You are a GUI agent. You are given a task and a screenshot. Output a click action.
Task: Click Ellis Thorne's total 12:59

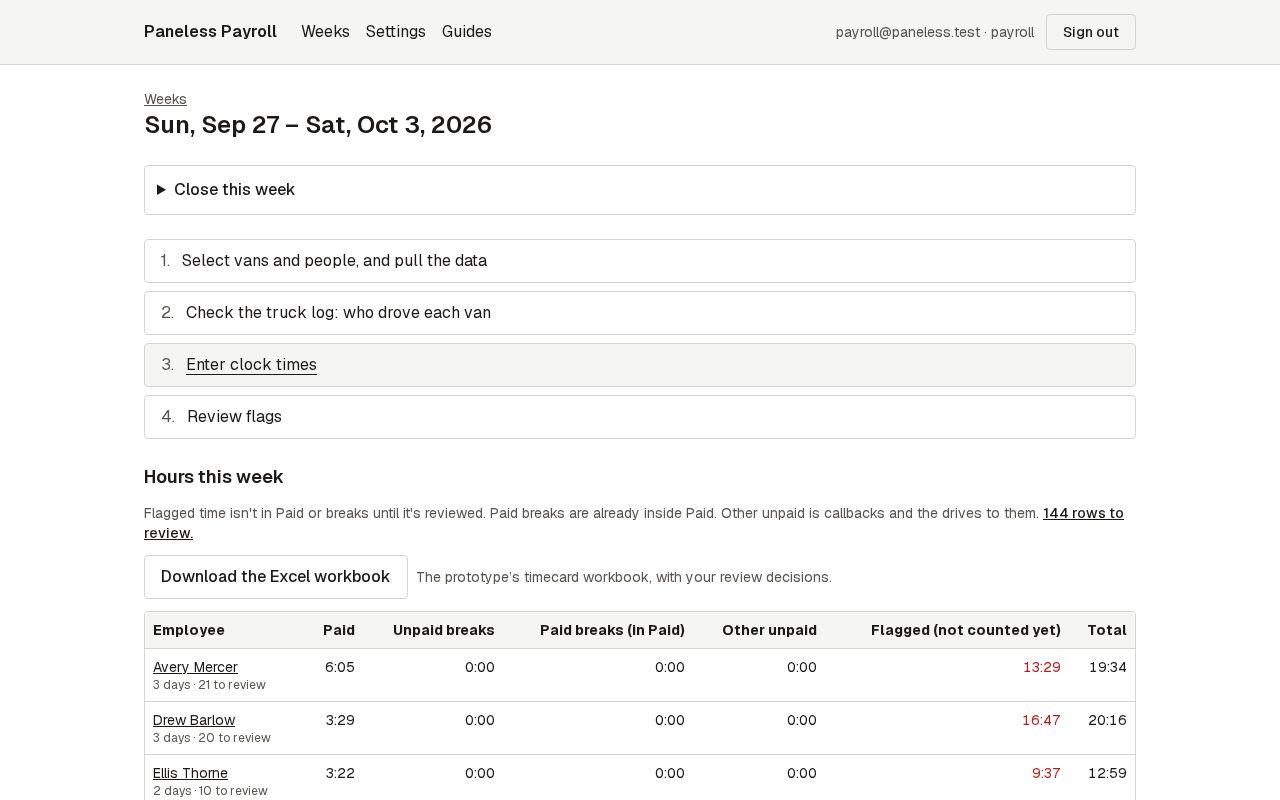point(1108,773)
